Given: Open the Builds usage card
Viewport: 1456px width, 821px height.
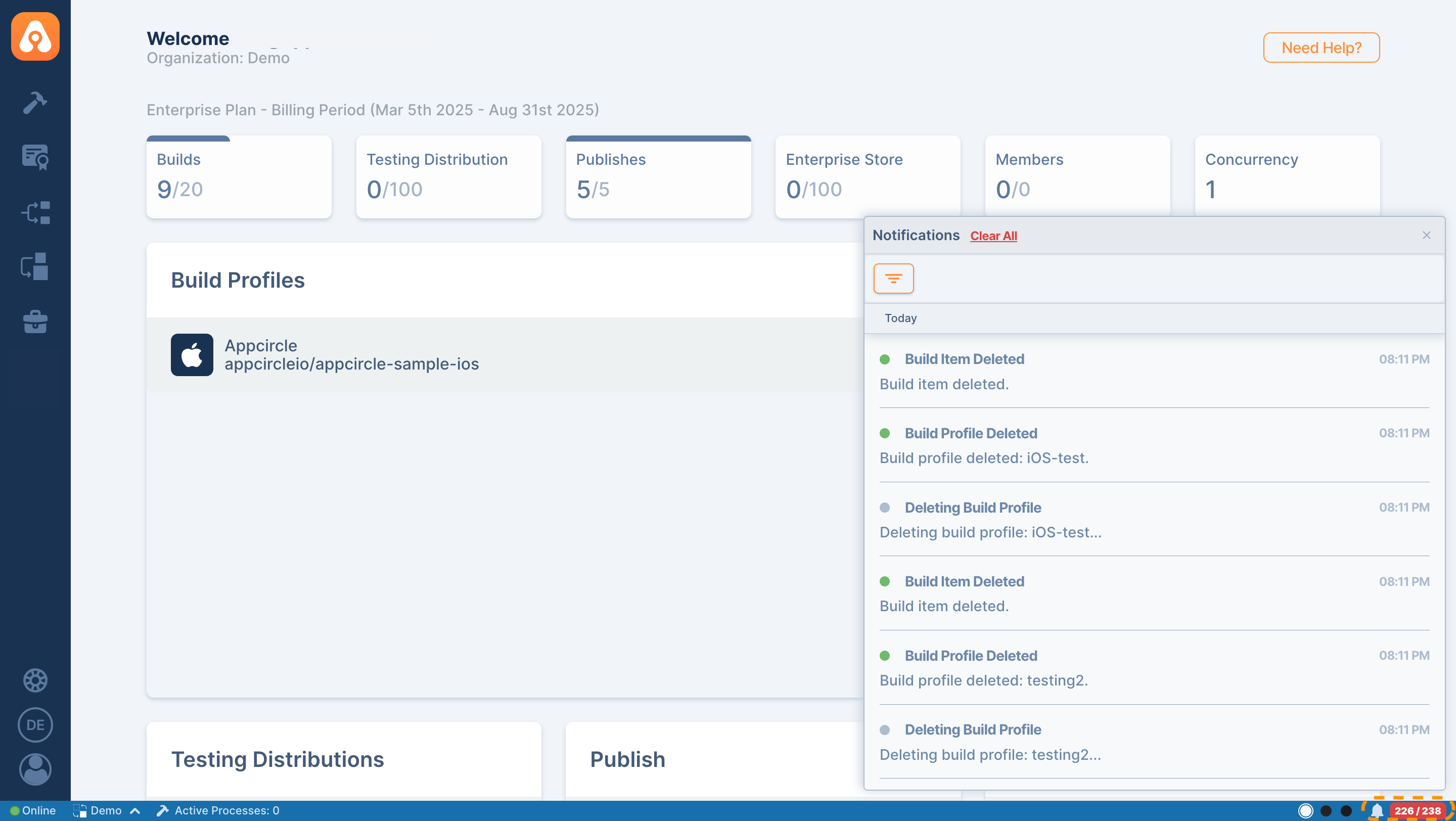Looking at the screenshot, I should 239,177.
